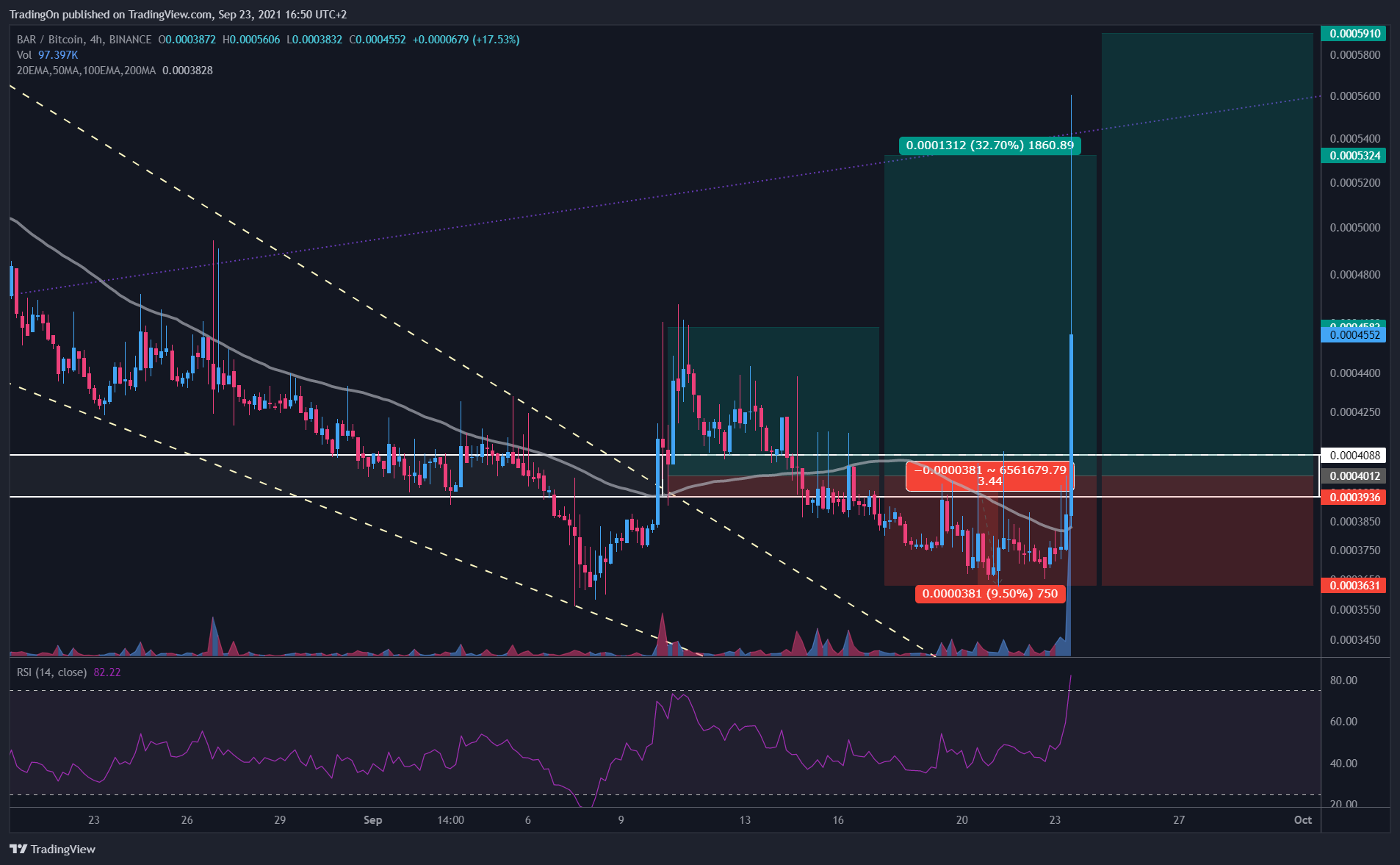
Task: Click the RSI value 82.22
Action: coord(107,672)
